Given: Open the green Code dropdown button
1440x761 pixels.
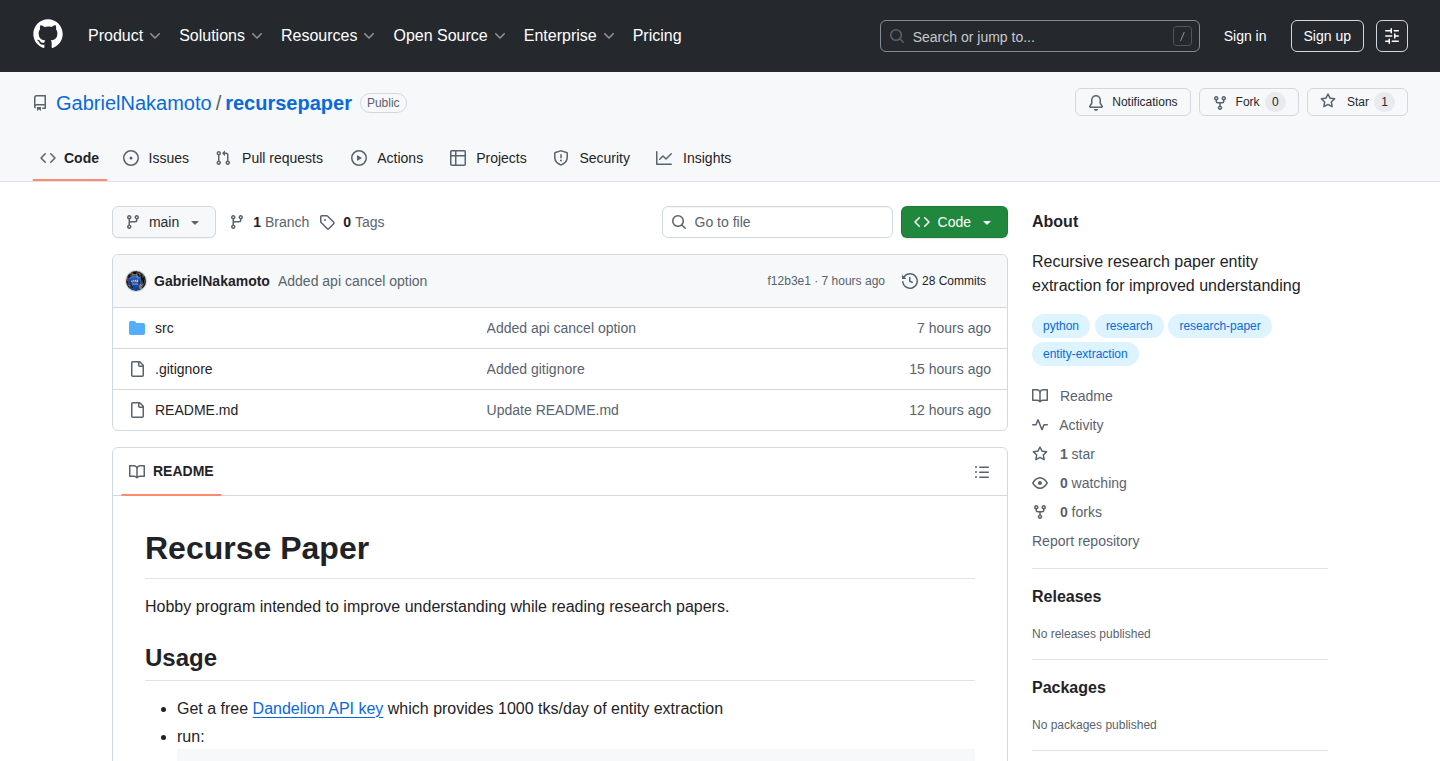Looking at the screenshot, I should point(954,222).
